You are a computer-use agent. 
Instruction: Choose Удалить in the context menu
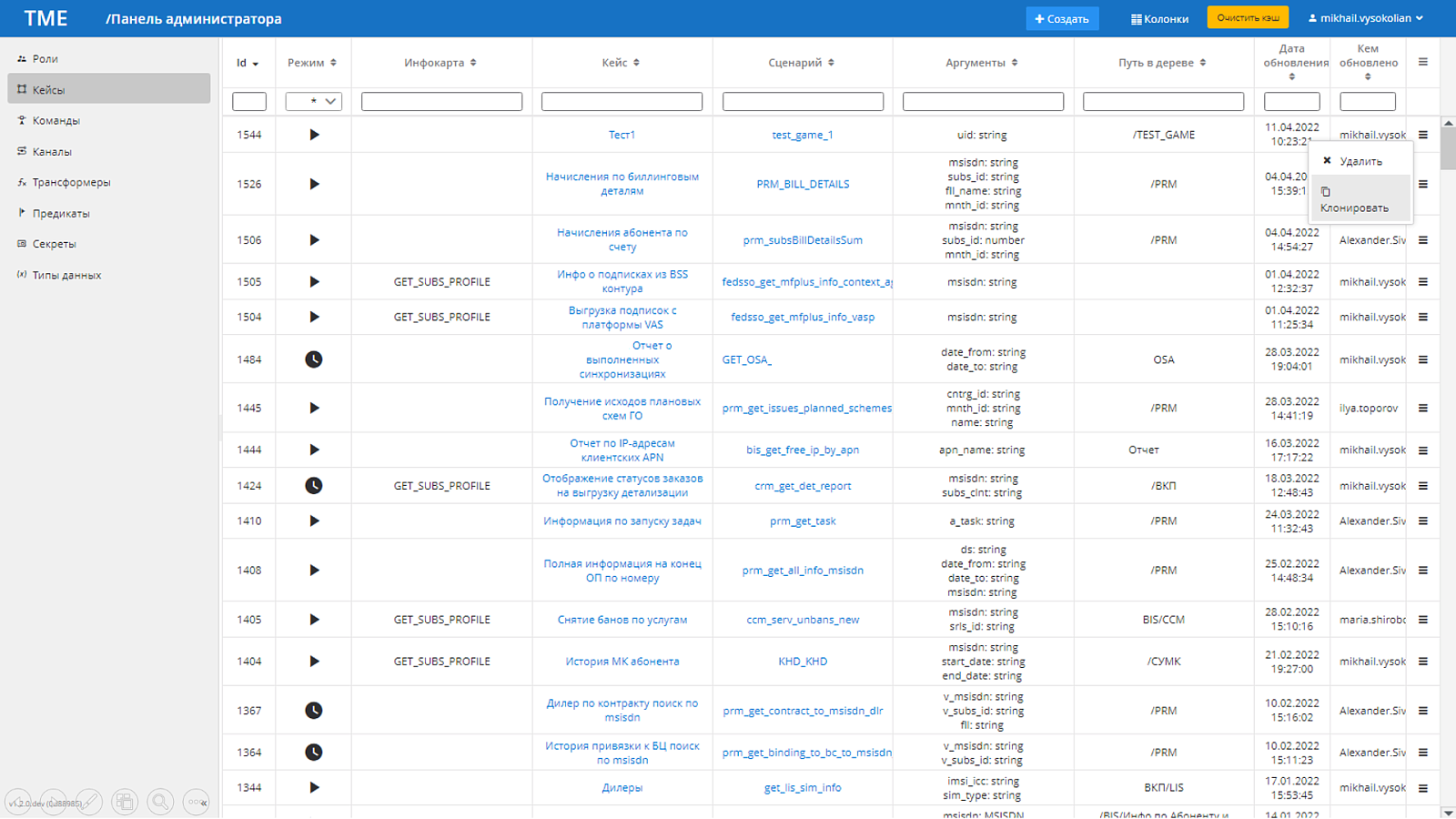point(1360,161)
